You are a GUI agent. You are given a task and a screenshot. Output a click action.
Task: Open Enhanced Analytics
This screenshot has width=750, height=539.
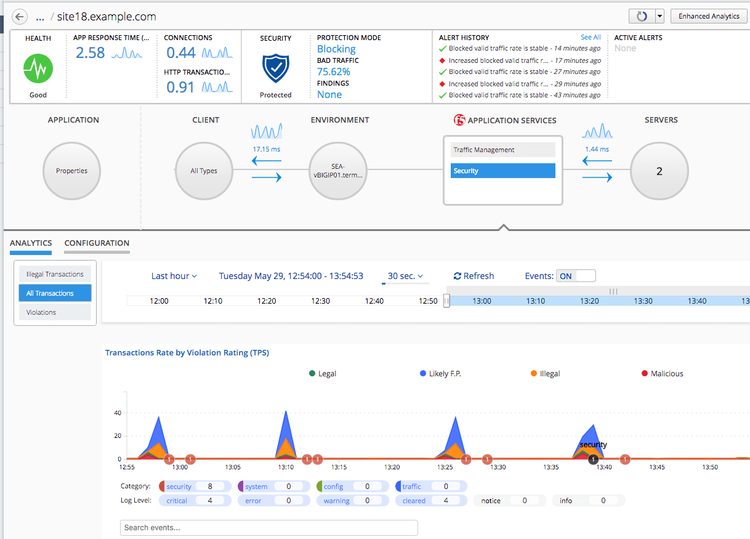coord(708,16)
